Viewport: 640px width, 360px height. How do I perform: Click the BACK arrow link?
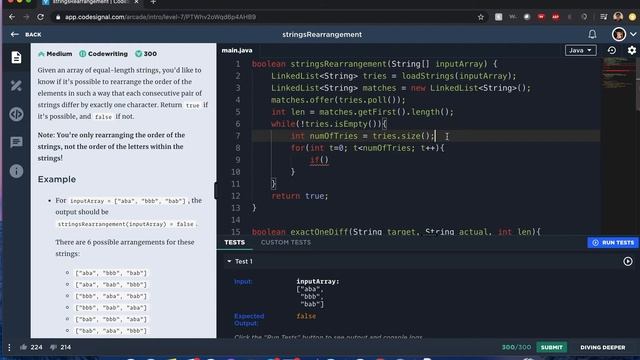(26, 35)
